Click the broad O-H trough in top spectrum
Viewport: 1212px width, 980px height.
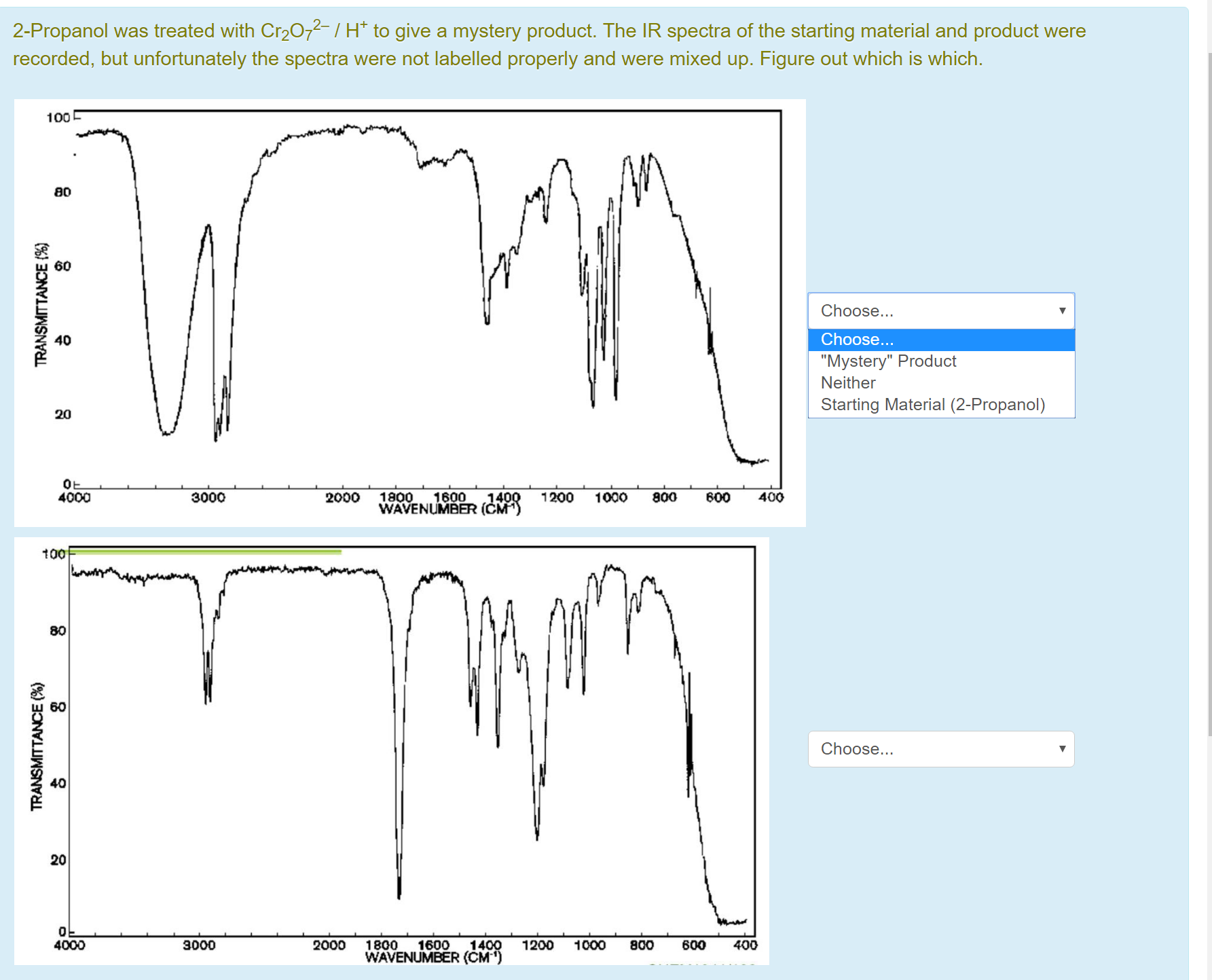[x=166, y=428]
